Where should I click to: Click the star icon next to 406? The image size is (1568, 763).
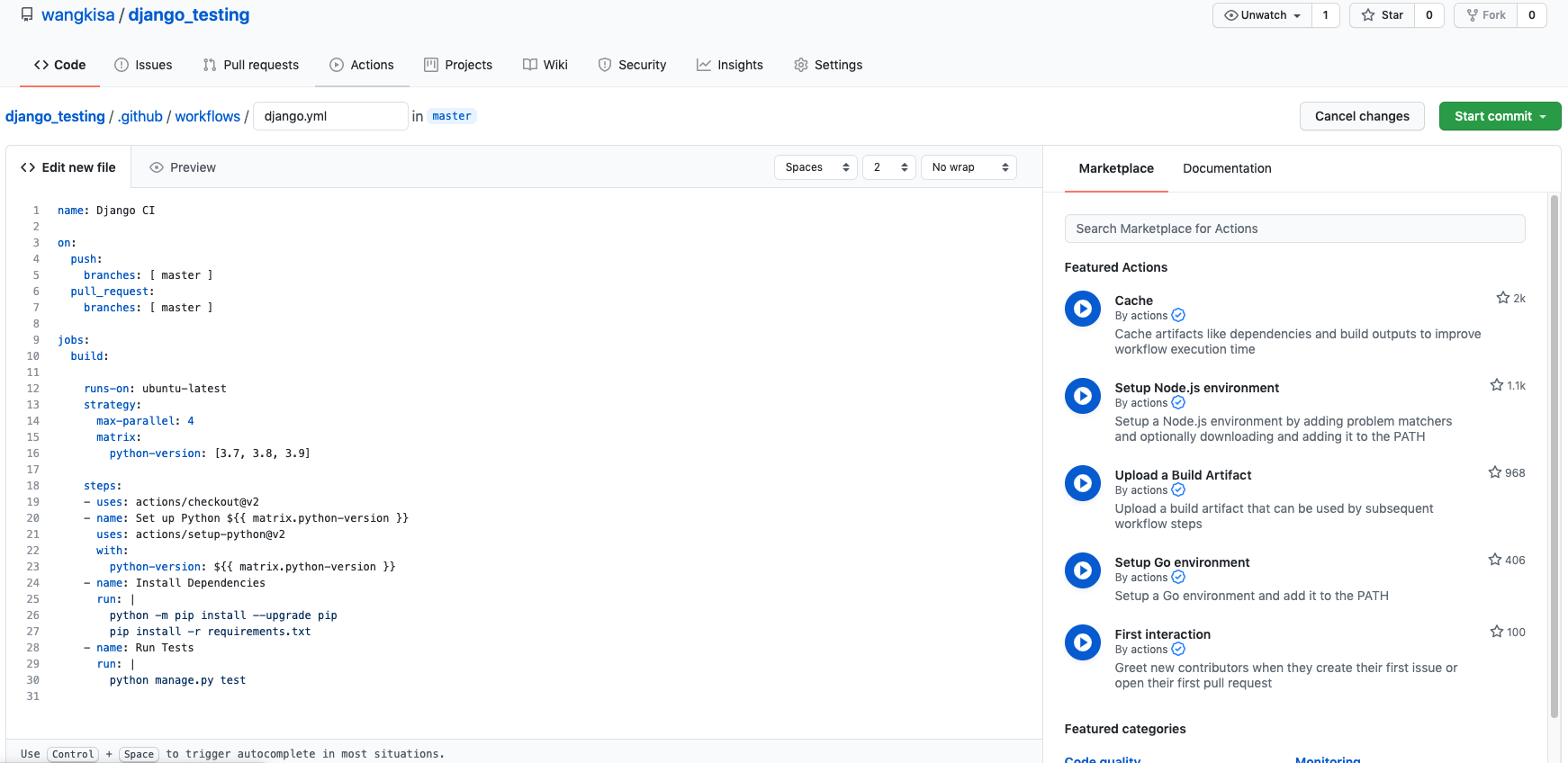tap(1494, 560)
